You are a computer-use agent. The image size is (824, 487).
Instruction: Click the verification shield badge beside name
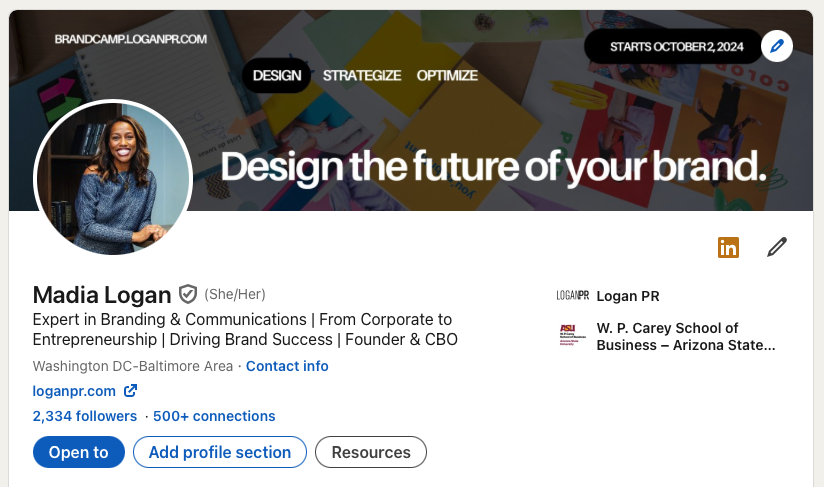pos(187,294)
